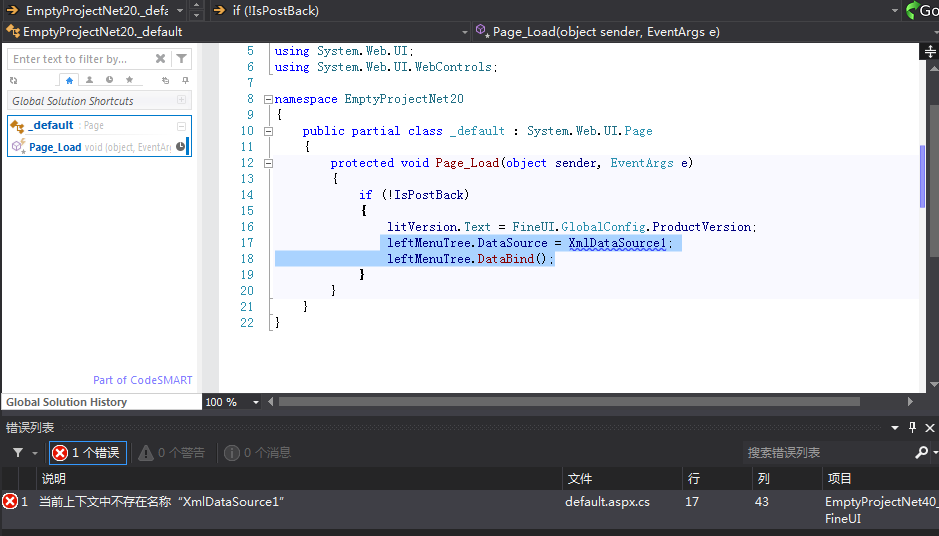
Task: Click the squiggly-underlined XmlDataSource1 in code
Action: click(617, 243)
